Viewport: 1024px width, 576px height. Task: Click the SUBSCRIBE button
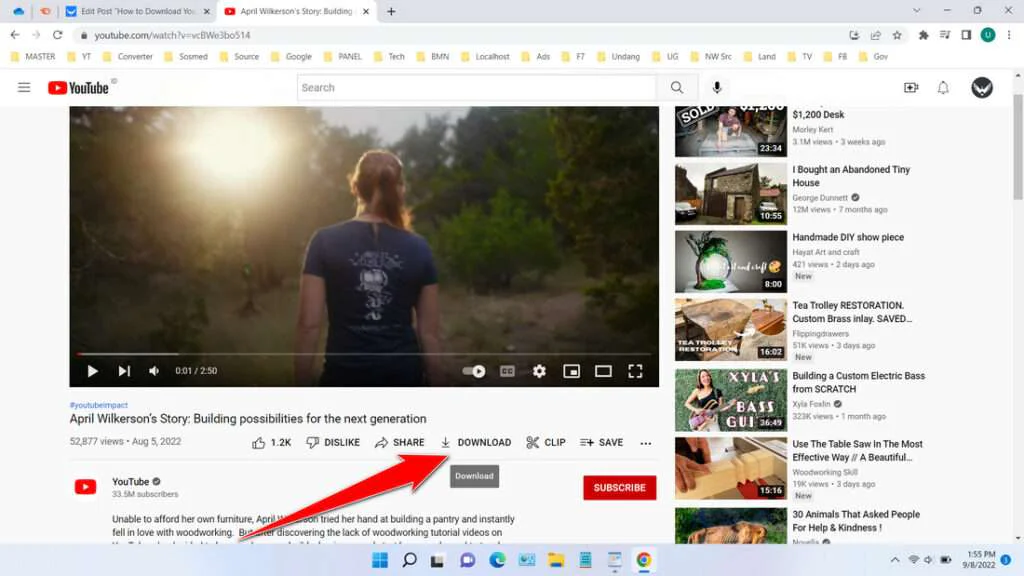click(x=619, y=487)
